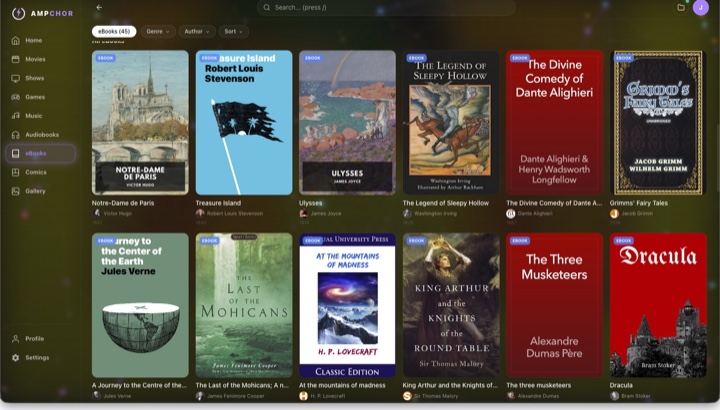This screenshot has width=720, height=410.
Task: Click H. P. Lovecraft author avatar
Action: click(x=304, y=396)
